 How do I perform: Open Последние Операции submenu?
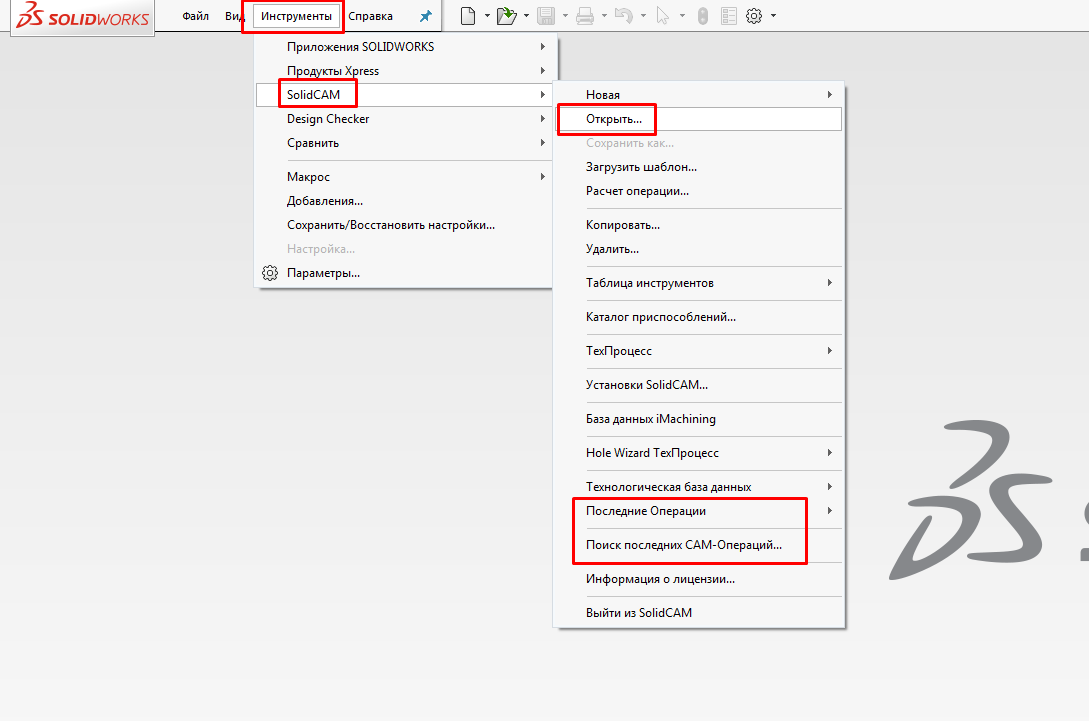coord(699,511)
